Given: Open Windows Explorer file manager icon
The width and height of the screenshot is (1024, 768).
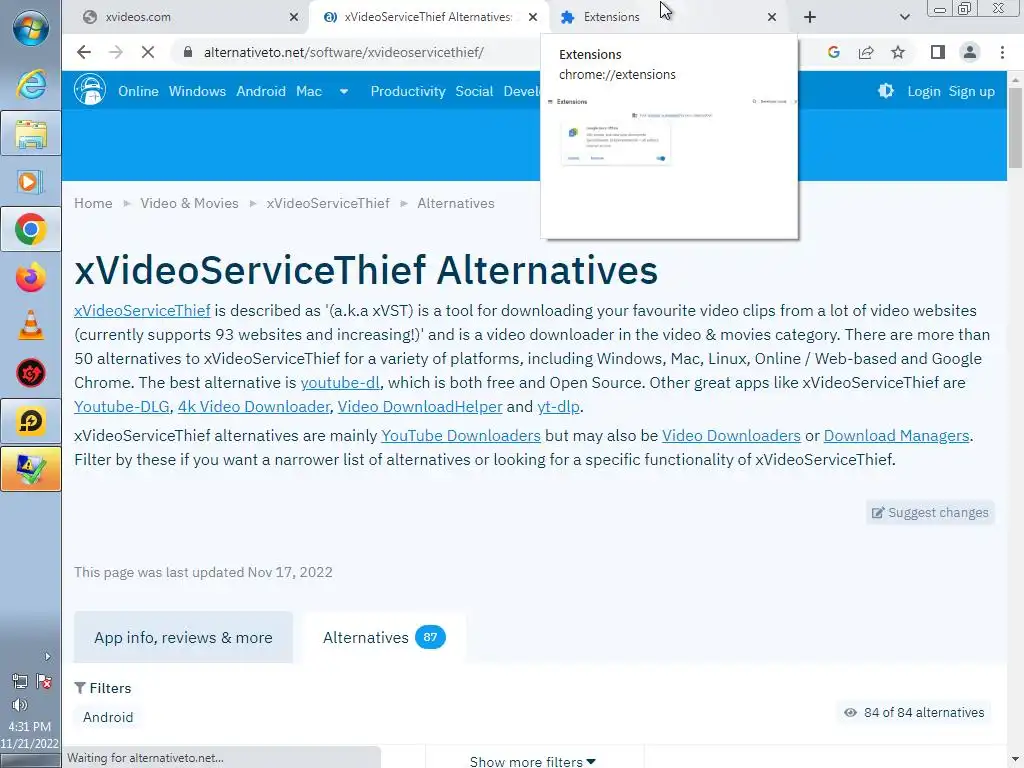Looking at the screenshot, I should [31, 134].
